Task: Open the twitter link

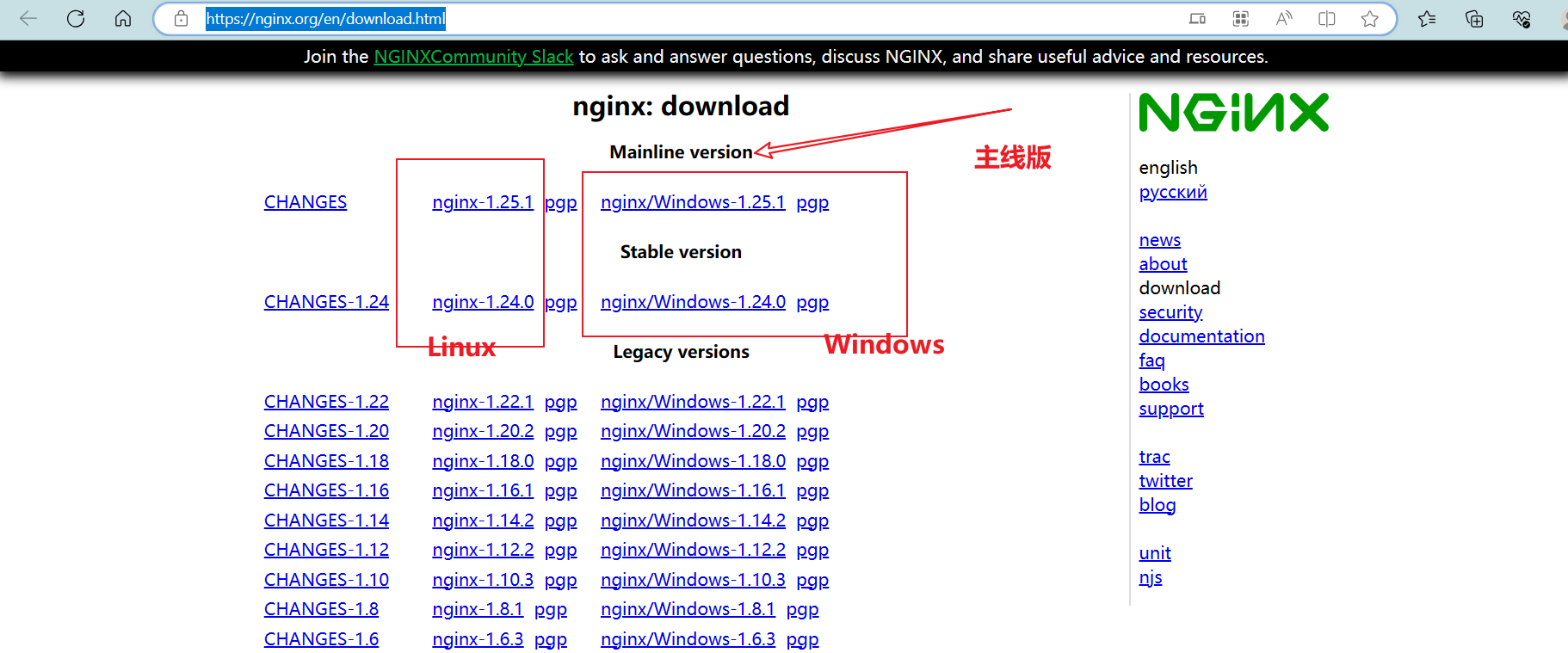Action: (1165, 481)
